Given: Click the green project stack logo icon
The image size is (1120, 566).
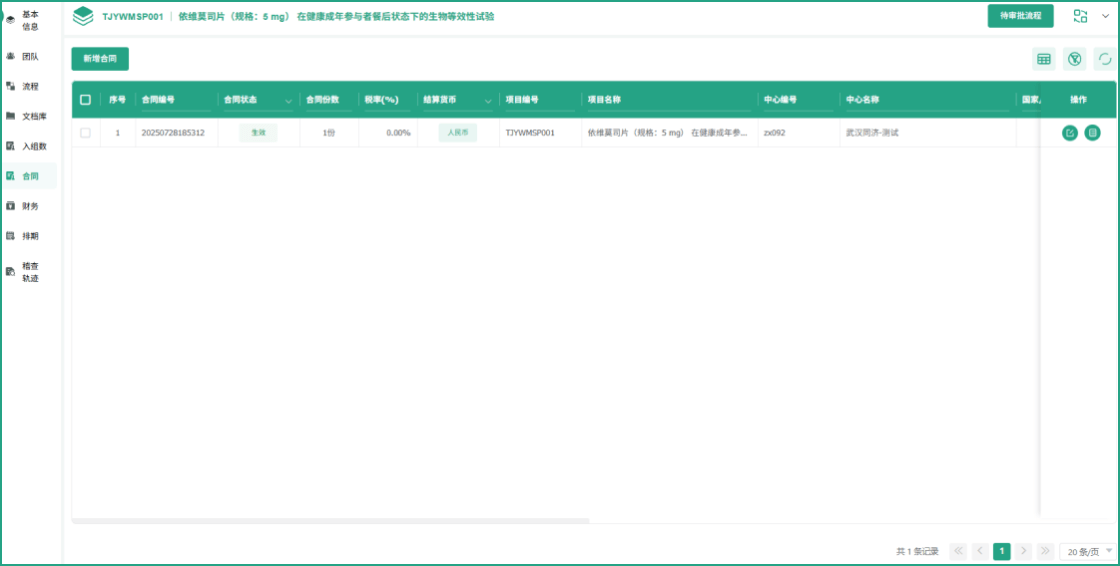Looking at the screenshot, I should point(84,16).
